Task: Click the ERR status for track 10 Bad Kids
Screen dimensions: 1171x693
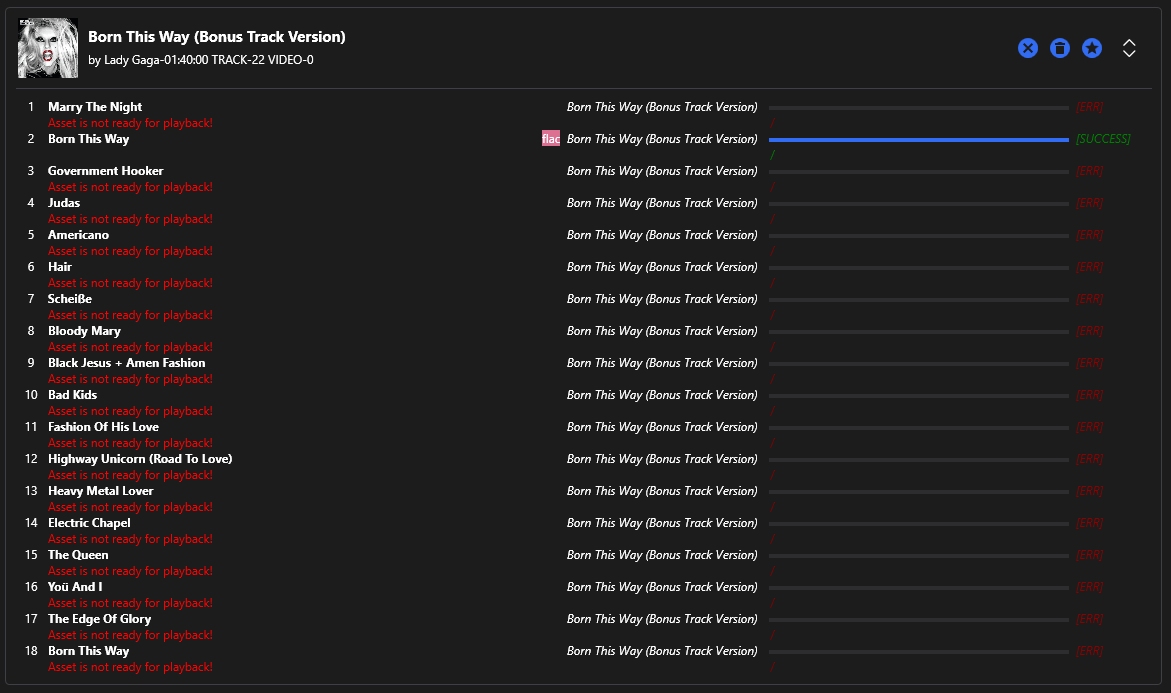Action: (x=1090, y=395)
